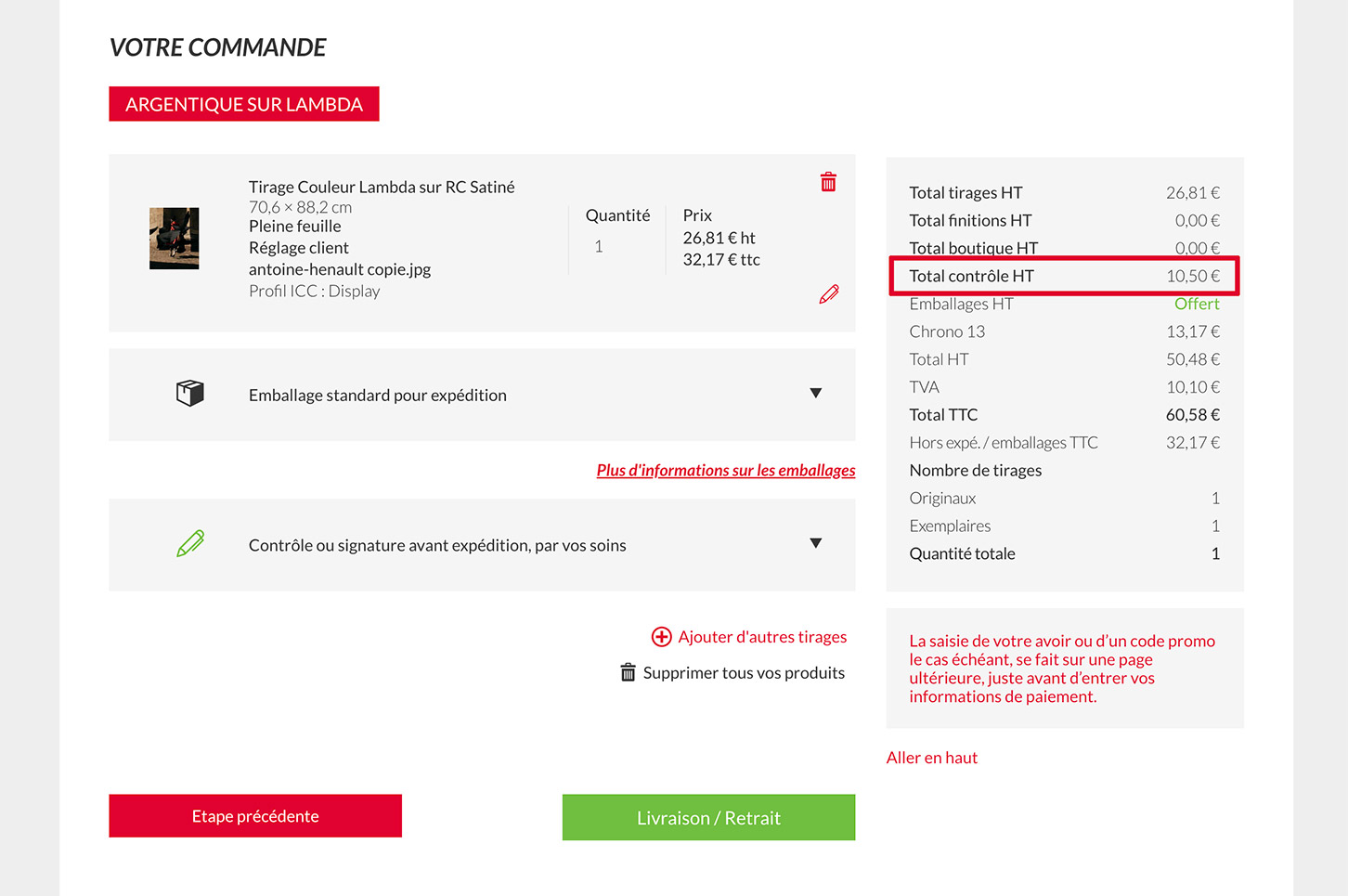Click the red plus circle icon
1348x896 pixels.
click(x=661, y=637)
